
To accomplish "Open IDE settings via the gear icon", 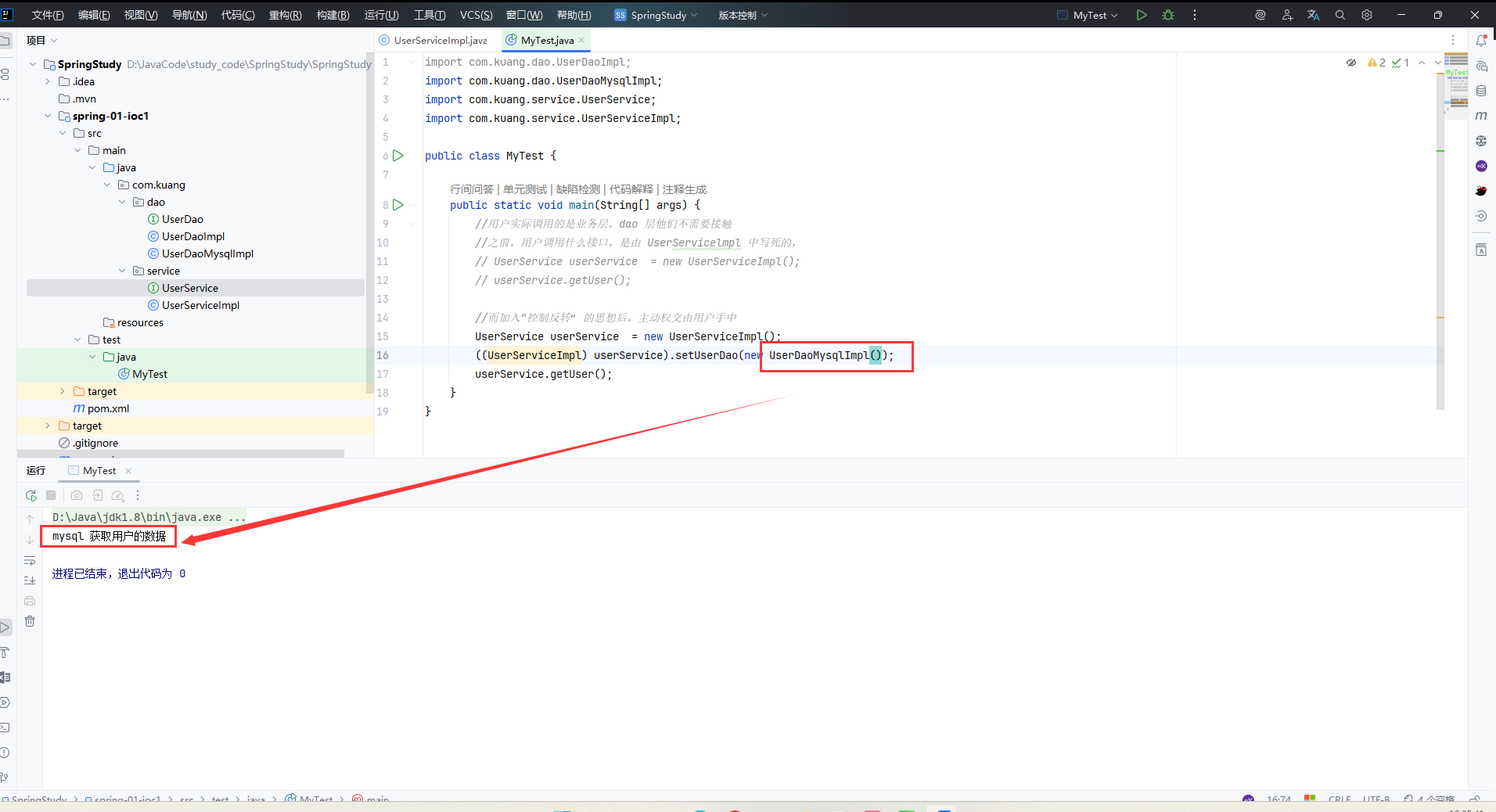I will click(1367, 15).
